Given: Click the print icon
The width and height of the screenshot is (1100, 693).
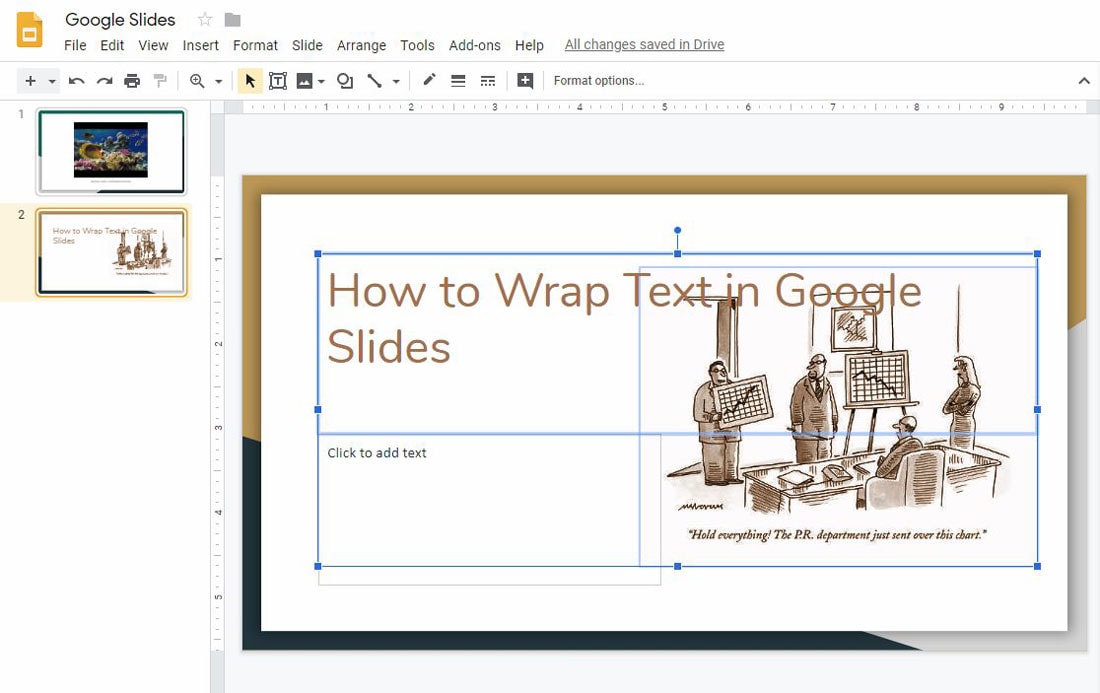Looking at the screenshot, I should 132,81.
